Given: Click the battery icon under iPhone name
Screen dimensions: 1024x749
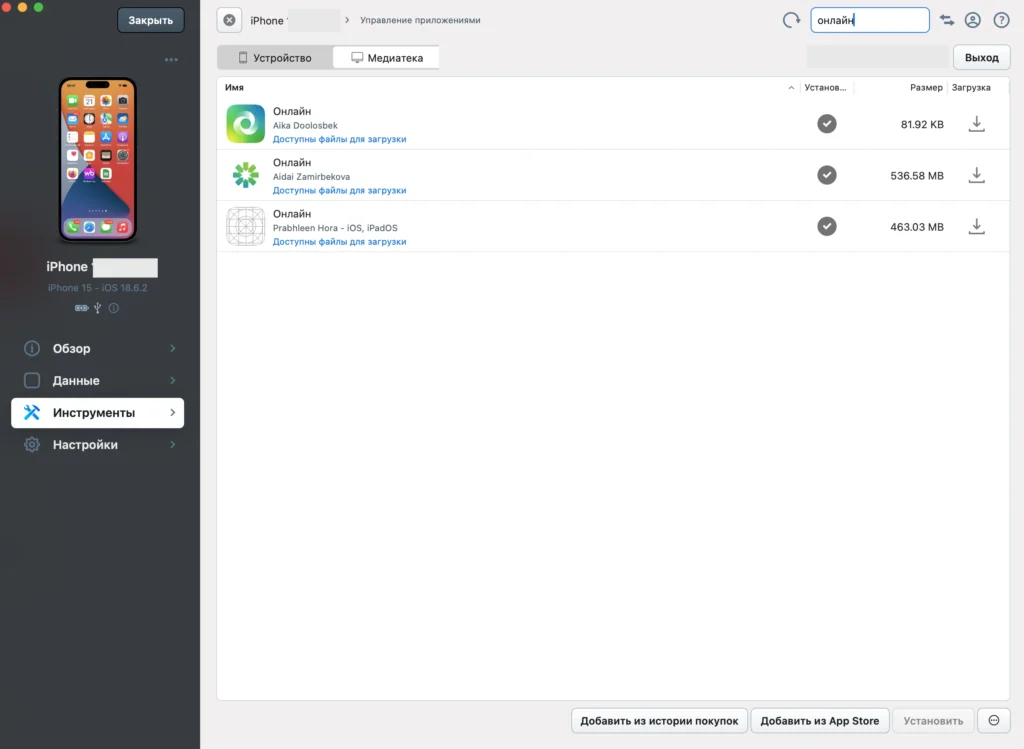Looking at the screenshot, I should pyautogui.click(x=81, y=308).
